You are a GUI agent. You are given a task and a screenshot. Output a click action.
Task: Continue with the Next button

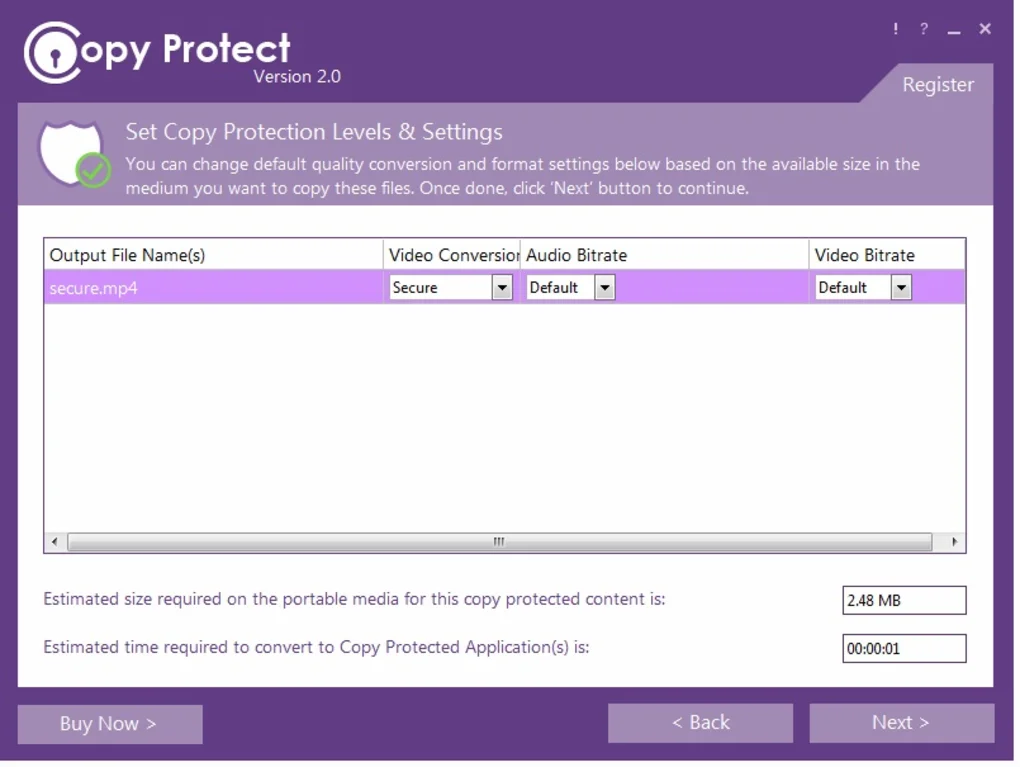pyautogui.click(x=902, y=723)
